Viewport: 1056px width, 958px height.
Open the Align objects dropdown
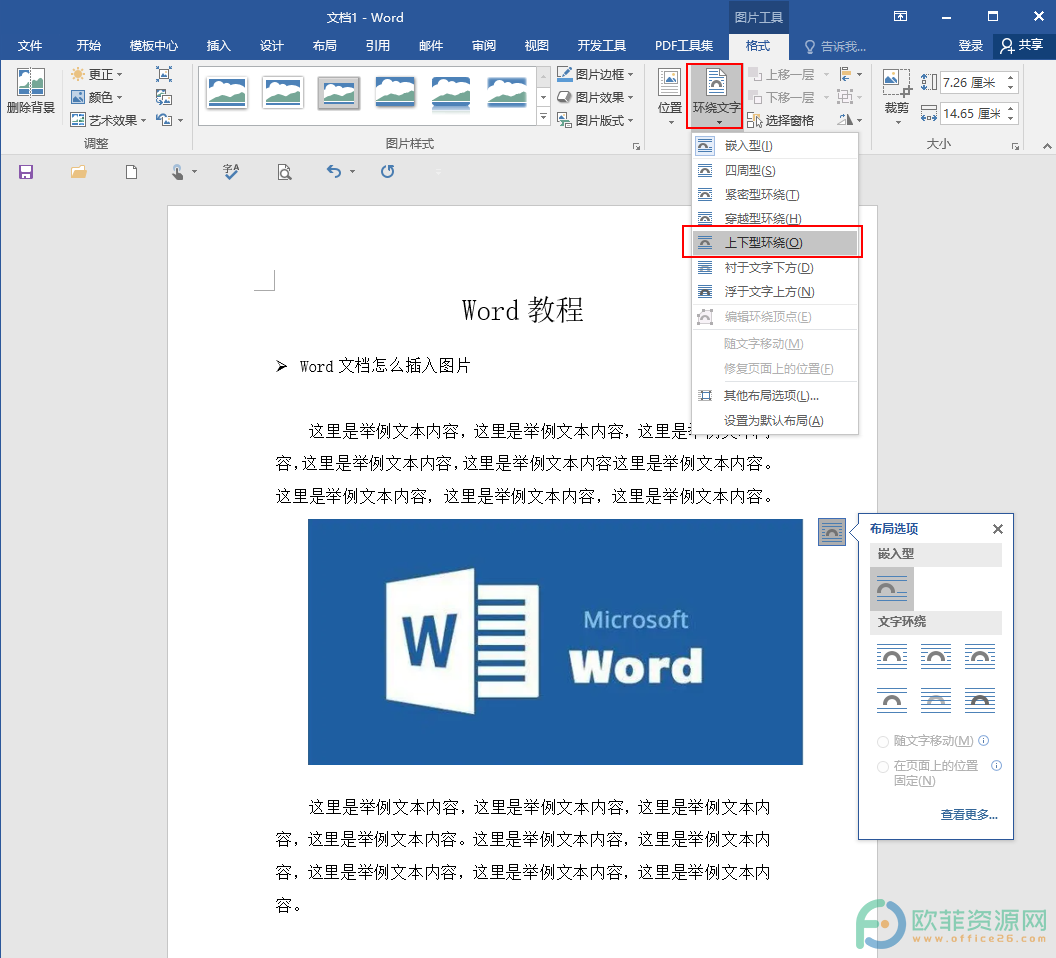pos(850,74)
